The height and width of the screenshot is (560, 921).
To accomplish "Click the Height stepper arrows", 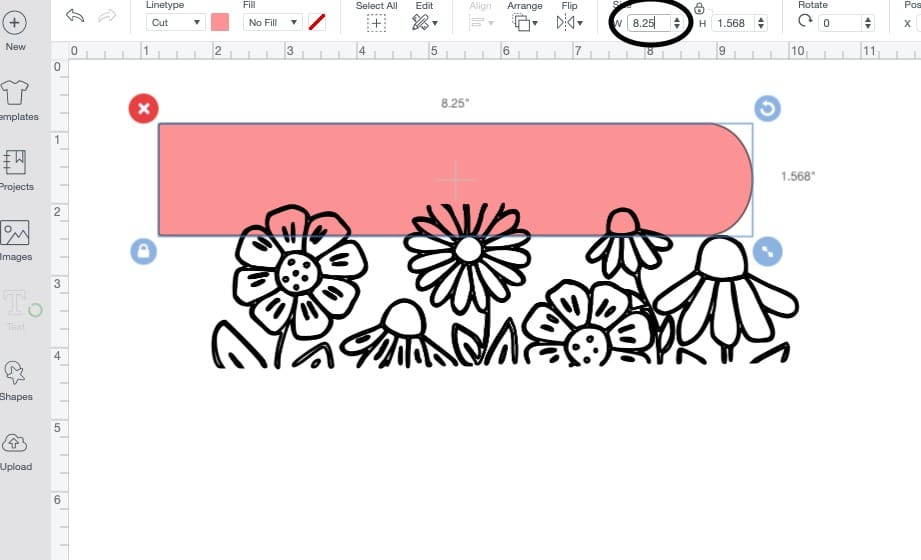I will pyautogui.click(x=761, y=24).
